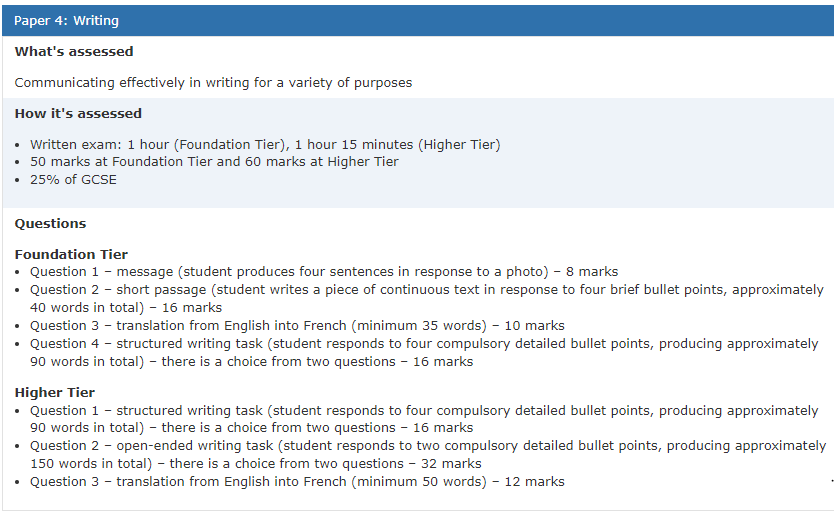Viewport: 834px width, 519px height.
Task: Click the '25% of GCSE' bullet
Action: 73,180
